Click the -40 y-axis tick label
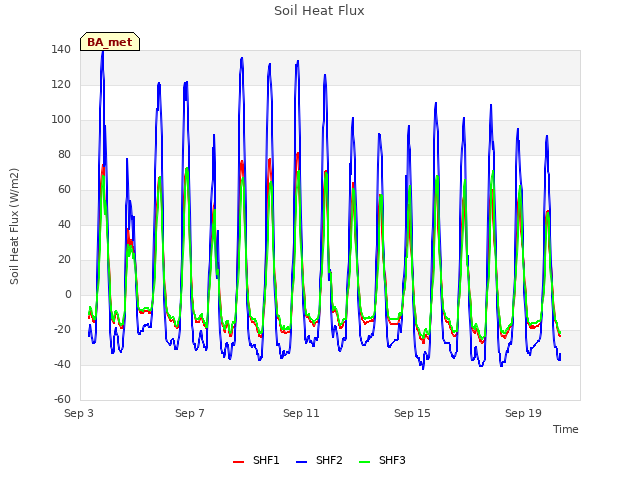 (62, 364)
